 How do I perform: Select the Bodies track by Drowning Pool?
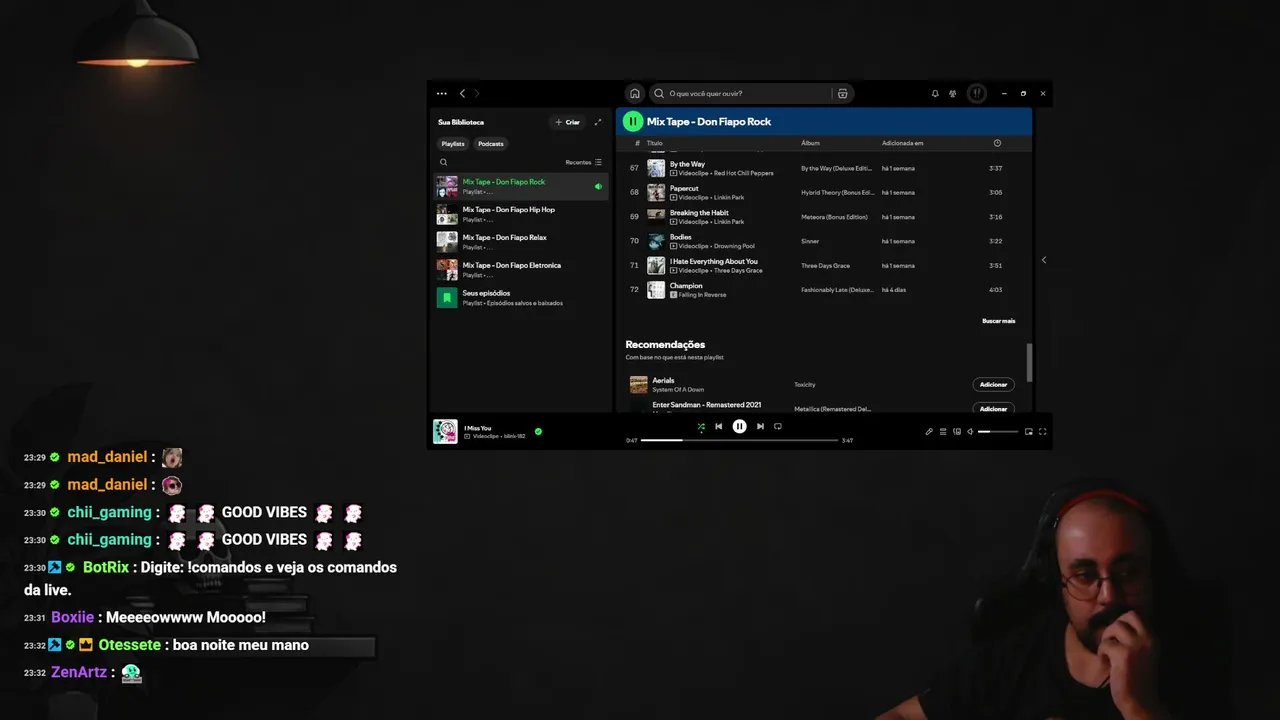point(823,241)
